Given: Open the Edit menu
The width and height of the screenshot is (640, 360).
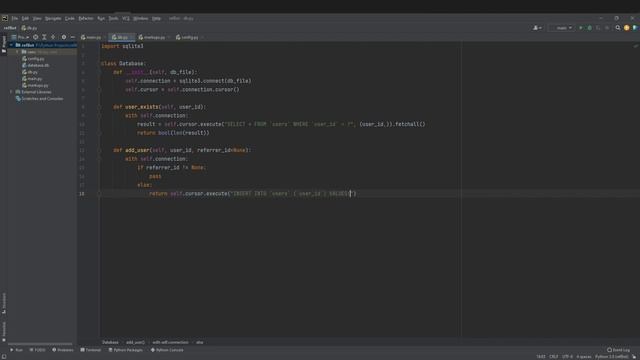Looking at the screenshot, I should [25, 18].
